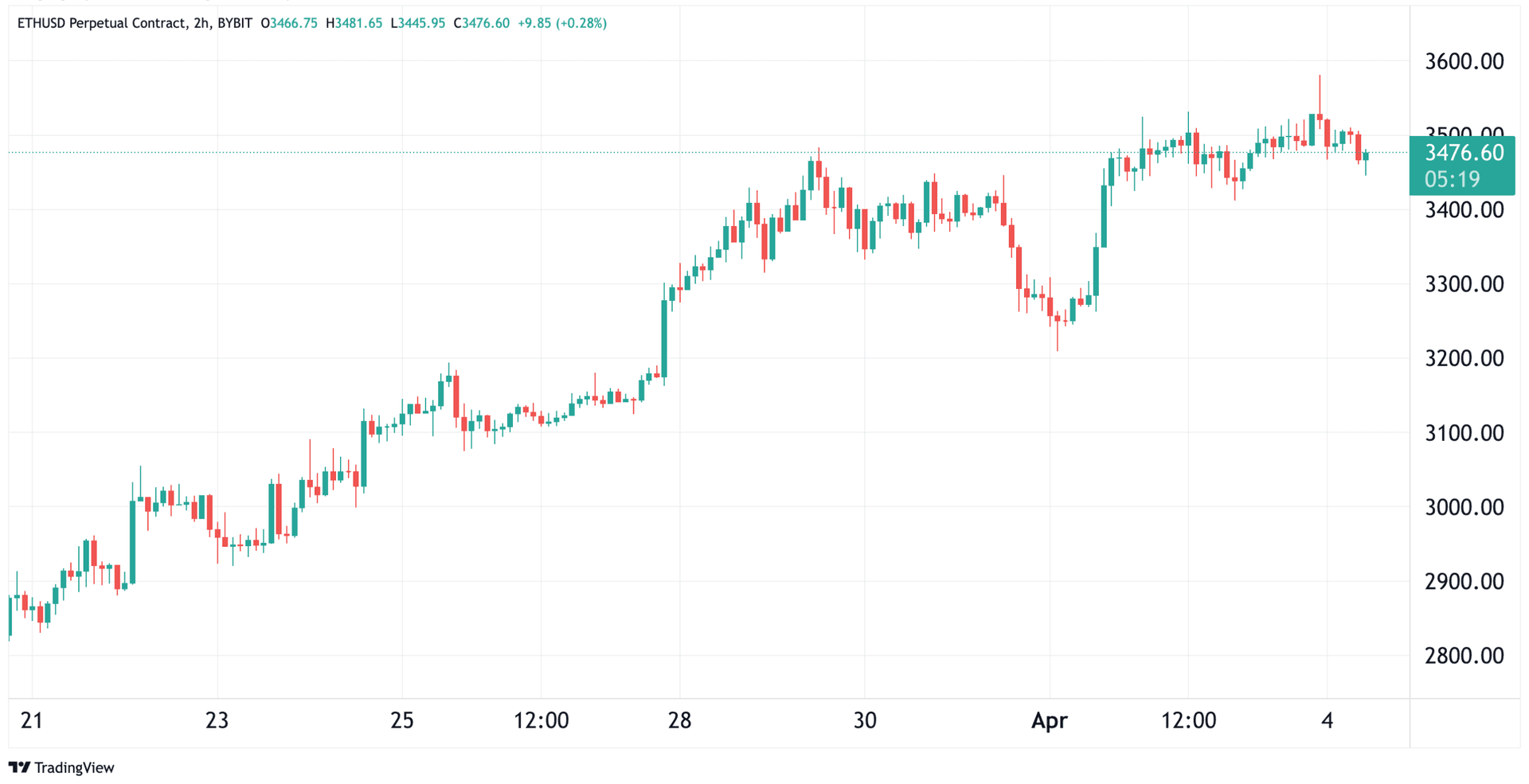Click the 2800.00 price axis label
Screen dimensions: 1529x784
click(1464, 656)
